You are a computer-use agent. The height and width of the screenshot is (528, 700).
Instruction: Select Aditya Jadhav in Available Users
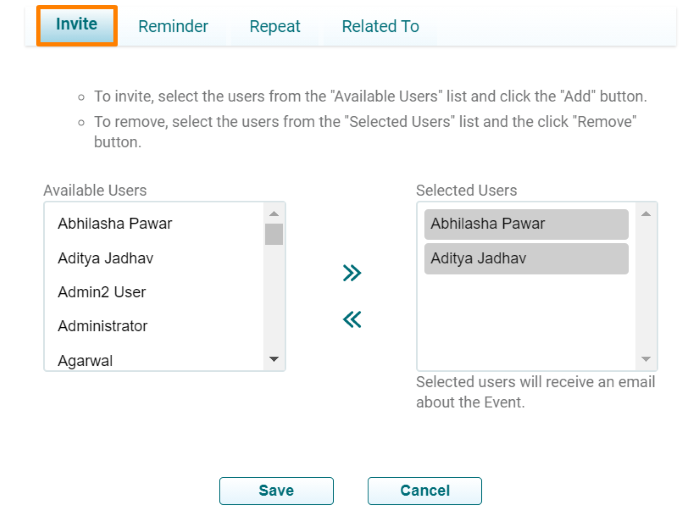click(105, 258)
